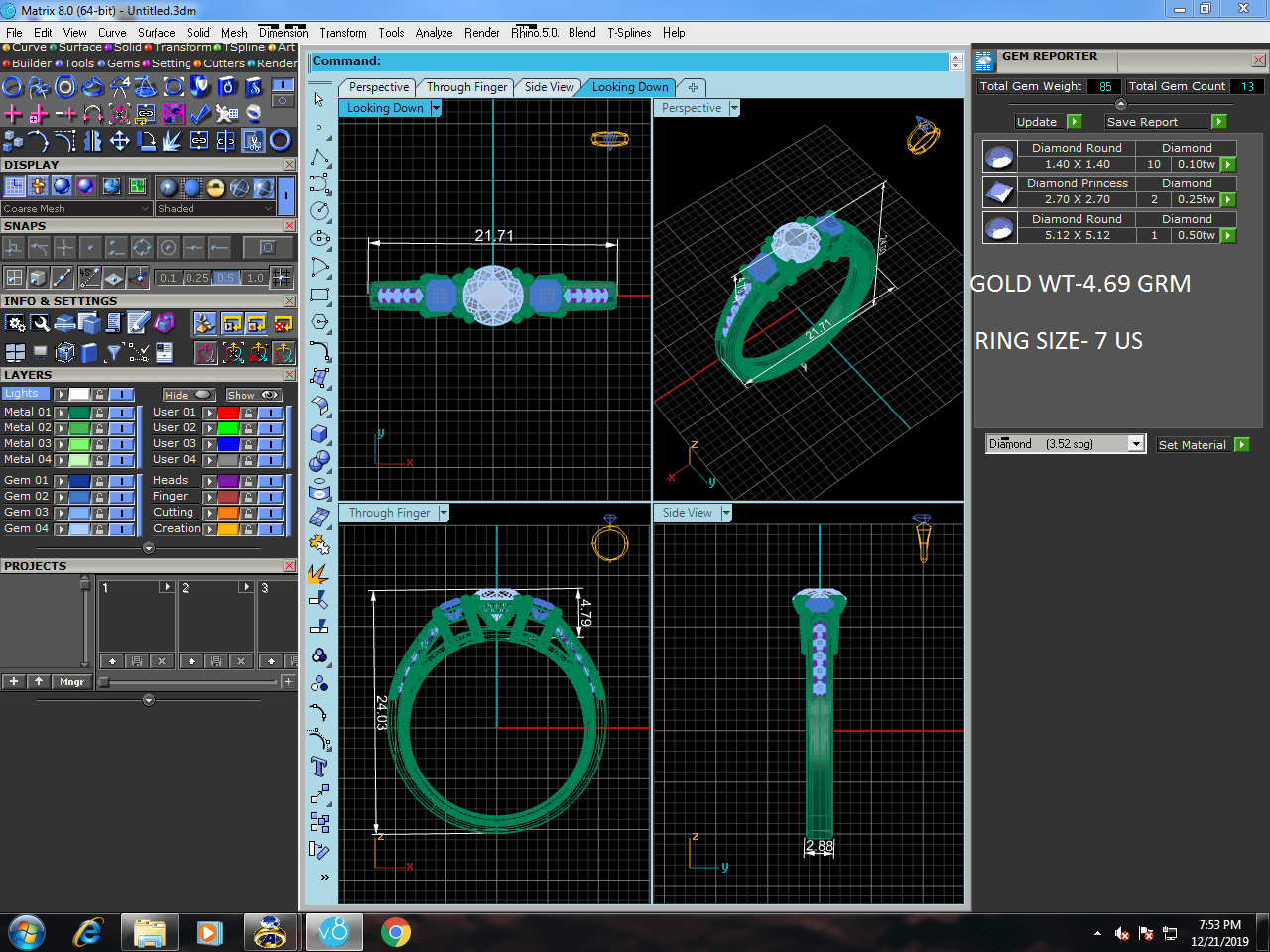This screenshot has height=952, width=1270.
Task: Open the Analyze menu
Action: 434,33
